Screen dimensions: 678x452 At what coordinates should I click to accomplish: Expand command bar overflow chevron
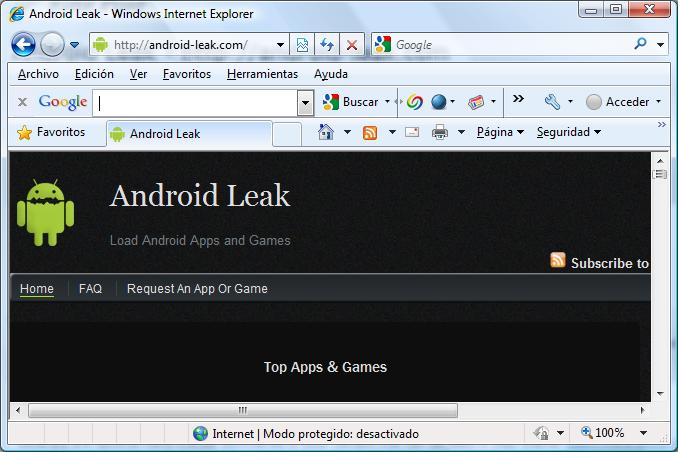pos(662,125)
